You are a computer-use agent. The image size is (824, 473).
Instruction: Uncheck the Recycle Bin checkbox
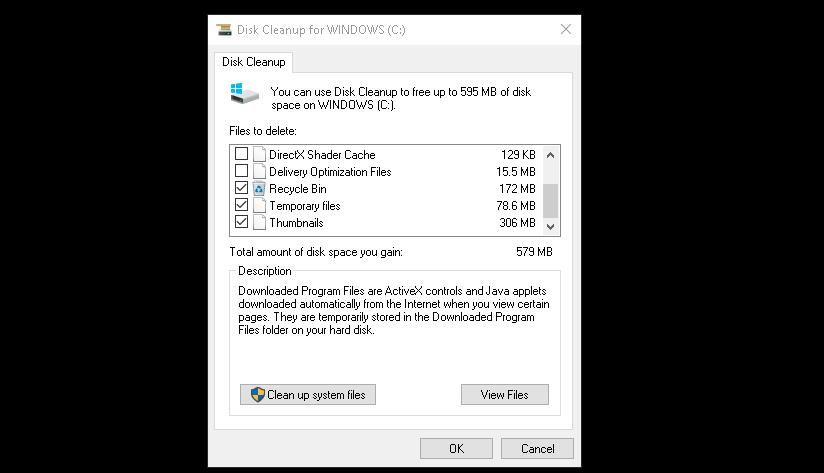(241, 188)
